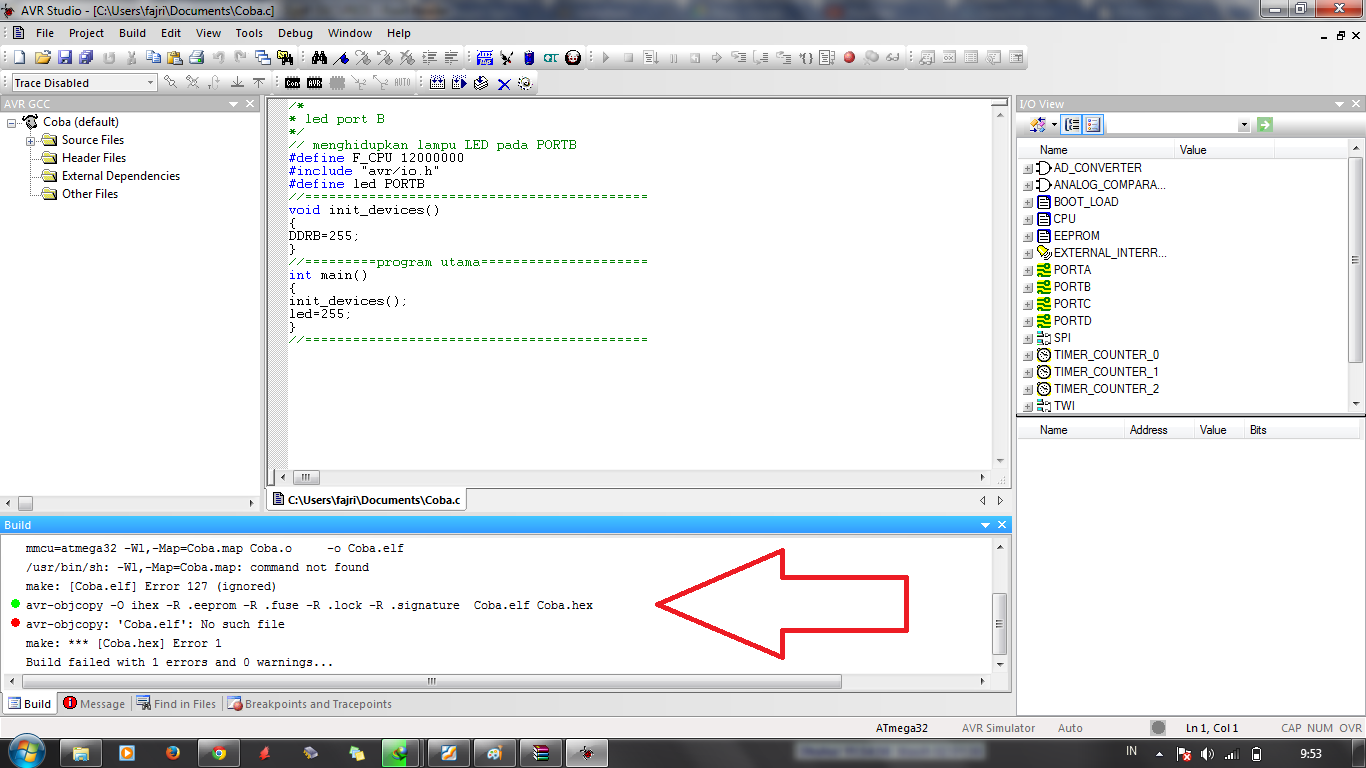Open the Debug menu

click(x=295, y=33)
